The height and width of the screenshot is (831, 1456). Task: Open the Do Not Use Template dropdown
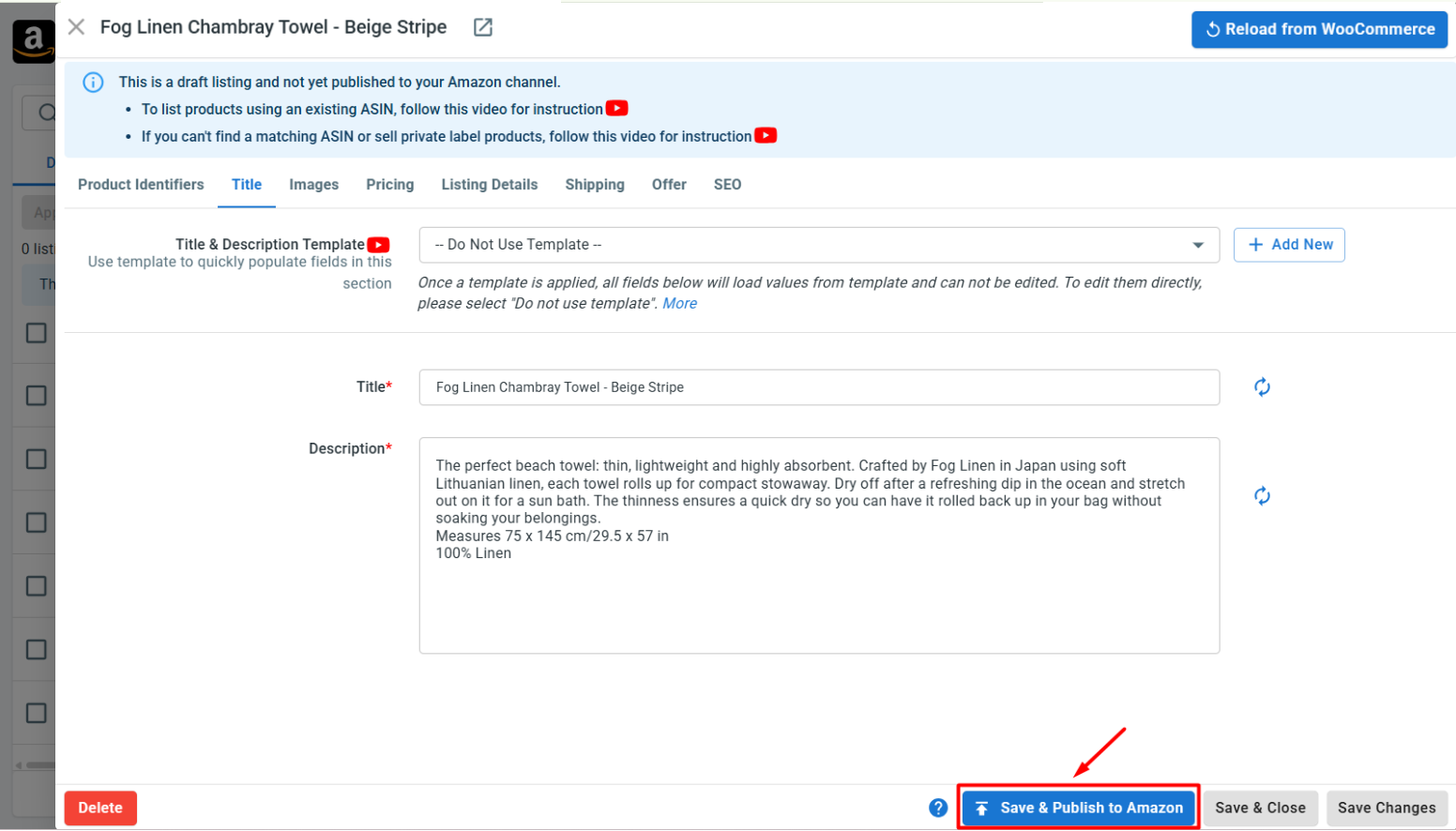point(819,245)
